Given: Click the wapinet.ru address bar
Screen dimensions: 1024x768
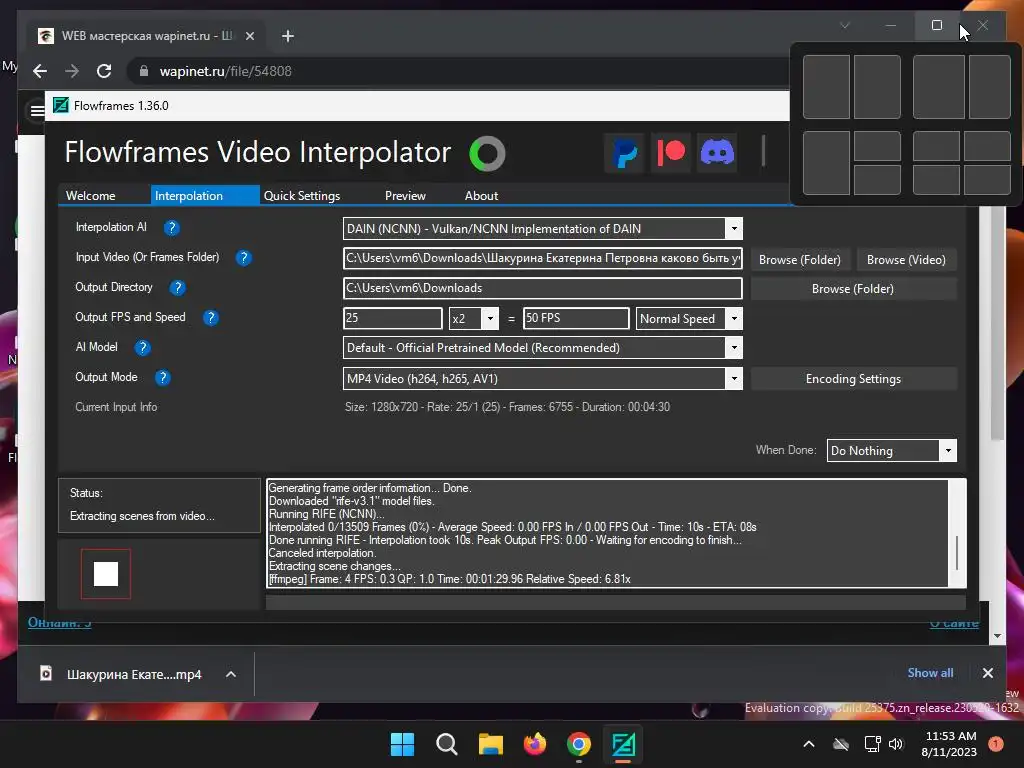Looking at the screenshot, I should [x=457, y=71].
